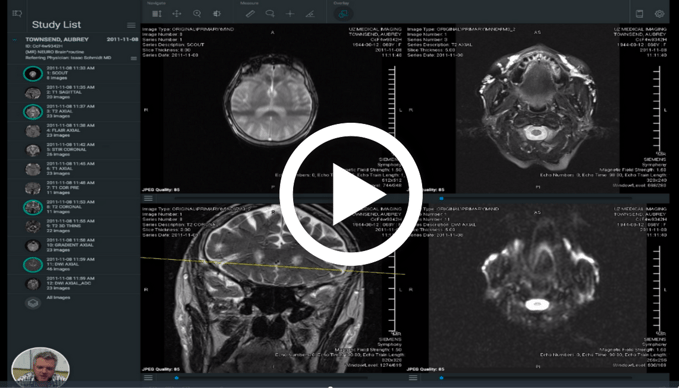The height and width of the screenshot is (388, 679).
Task: Select the 12: DWI AXIAL_ADC series thumbnail
Action: point(33,284)
